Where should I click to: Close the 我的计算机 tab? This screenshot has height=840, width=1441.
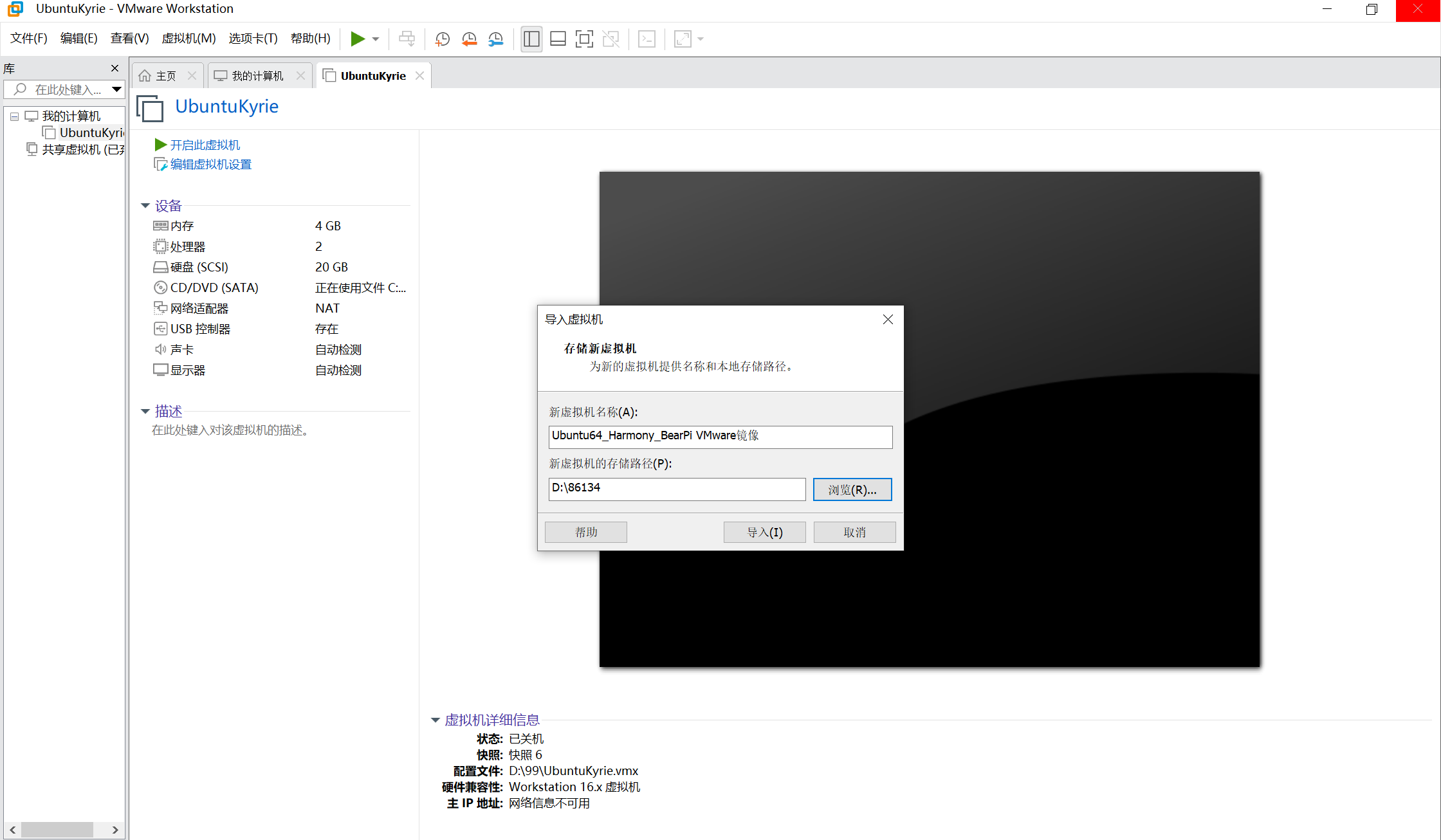coord(300,76)
